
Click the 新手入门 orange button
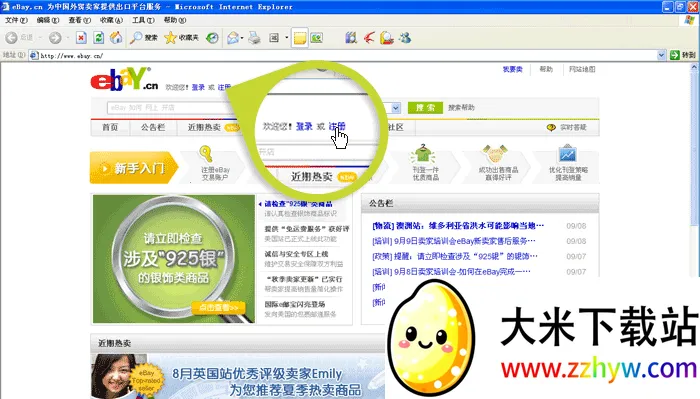point(134,168)
